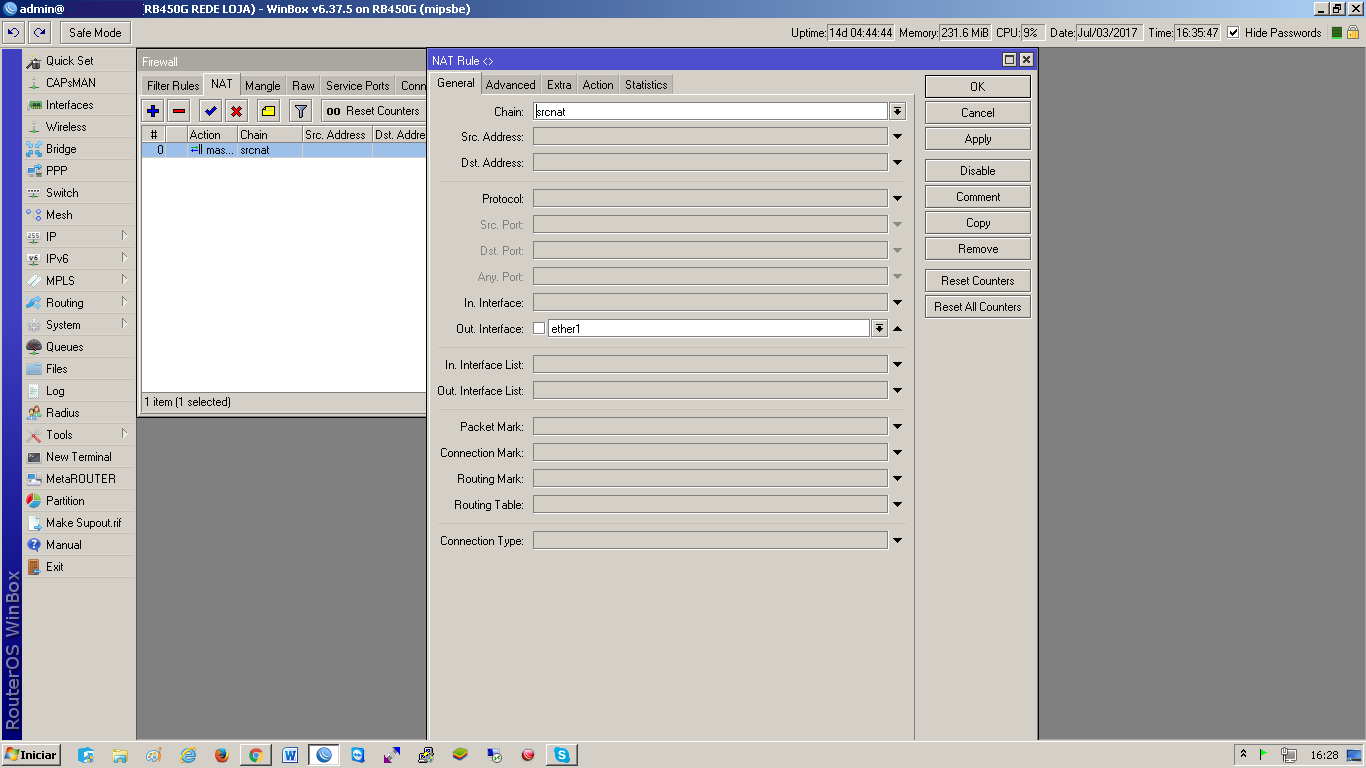Expand the Dst. Address field arrow
This screenshot has height=768, width=1366.
897,163
